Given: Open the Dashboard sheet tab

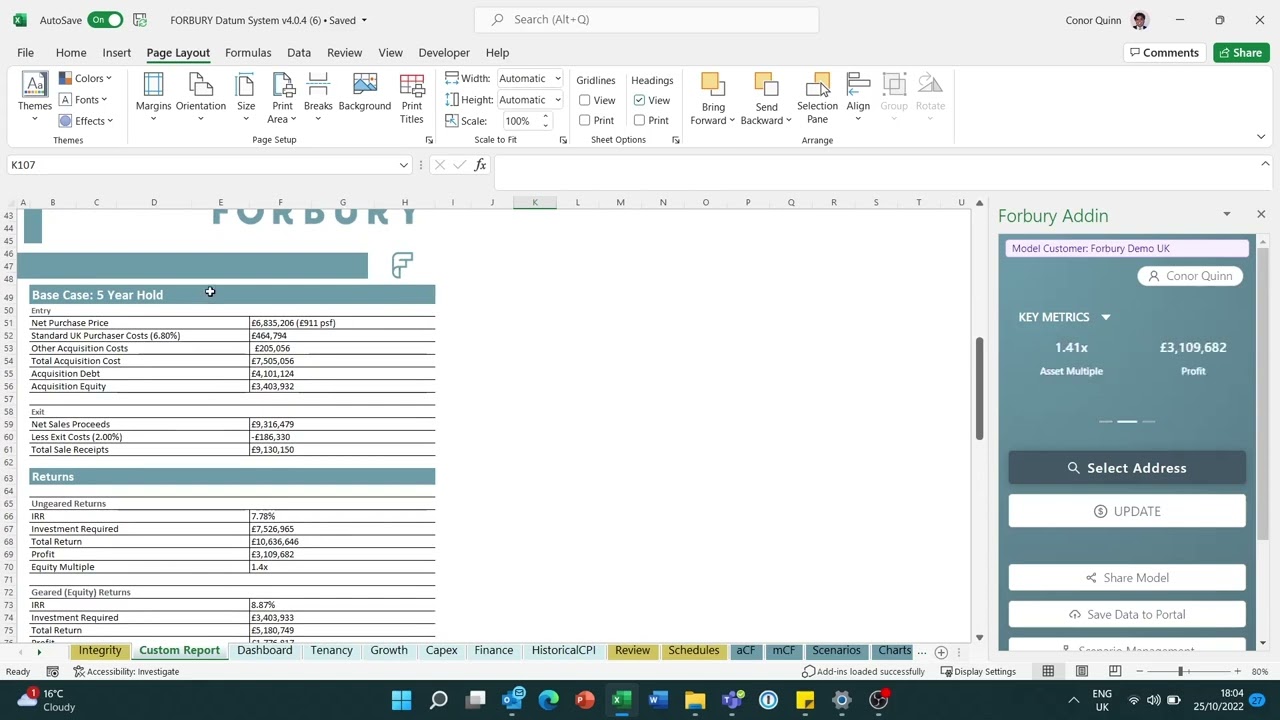Looking at the screenshot, I should (x=265, y=650).
